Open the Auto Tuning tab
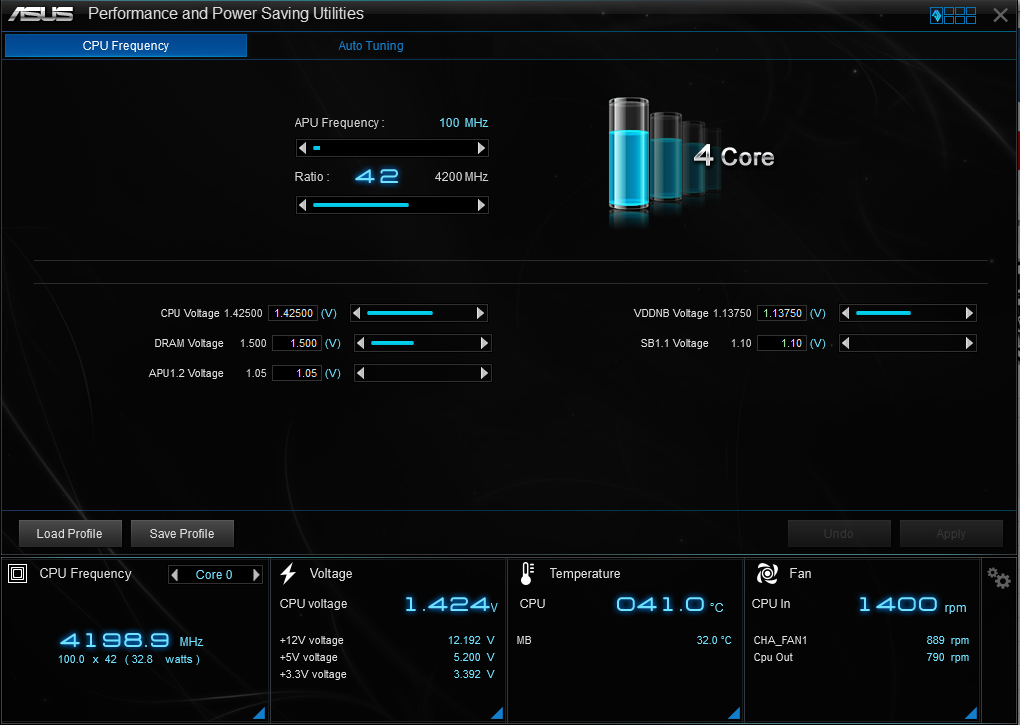This screenshot has height=725, width=1020. point(371,46)
